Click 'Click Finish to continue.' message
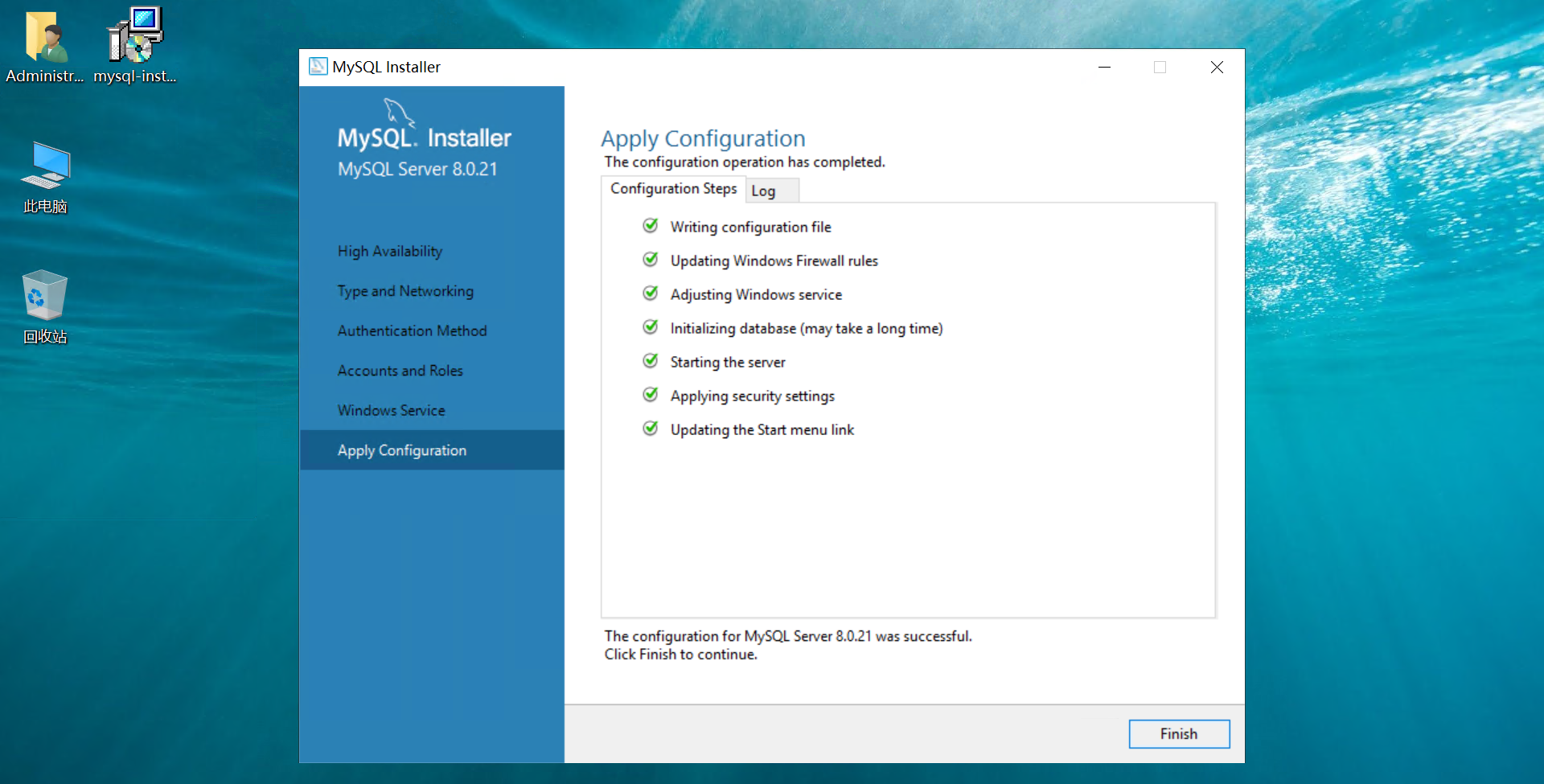Viewport: 1544px width, 784px height. [681, 655]
